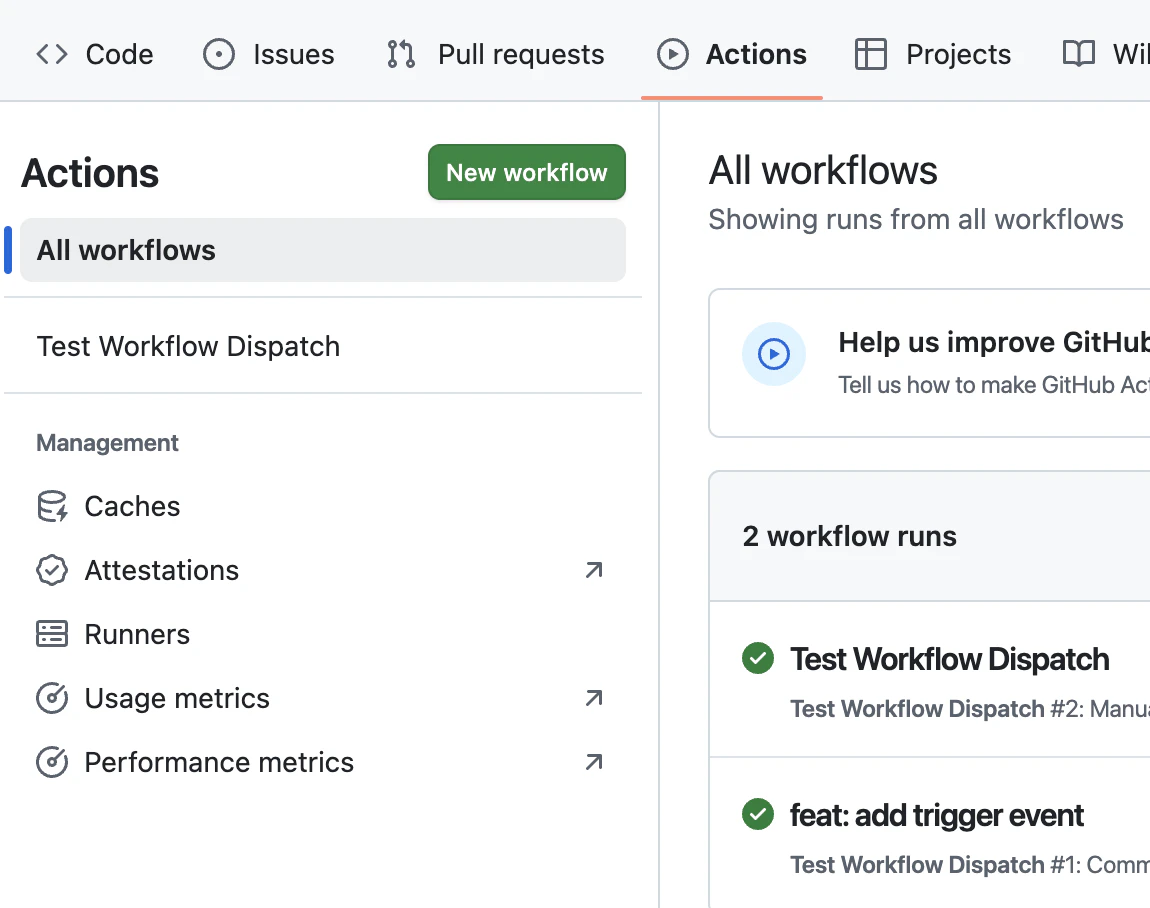Click the Caches database icon
The height and width of the screenshot is (908, 1150).
click(x=52, y=507)
